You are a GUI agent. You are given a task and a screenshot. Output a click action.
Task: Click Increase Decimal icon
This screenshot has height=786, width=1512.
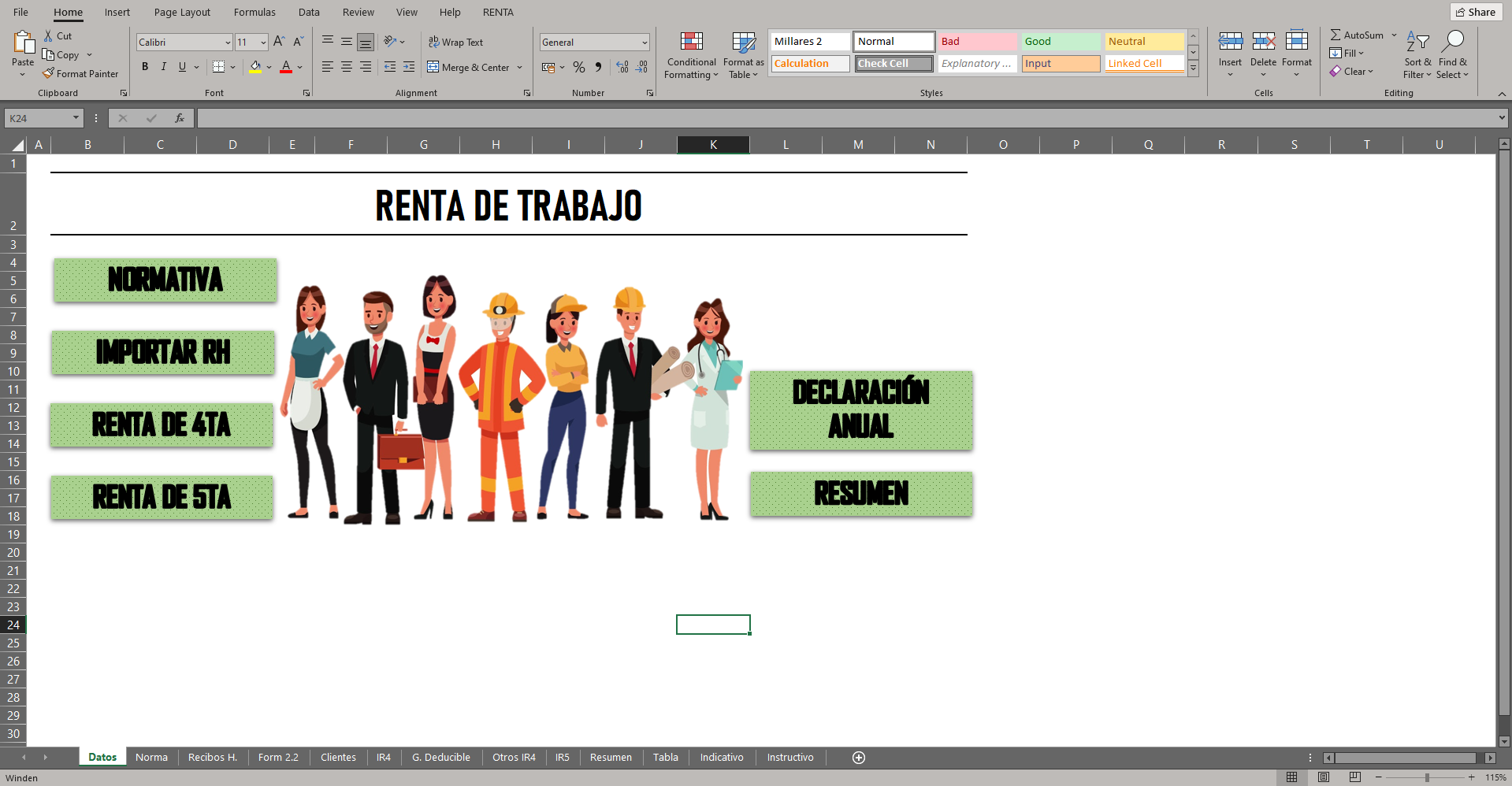[x=622, y=67]
